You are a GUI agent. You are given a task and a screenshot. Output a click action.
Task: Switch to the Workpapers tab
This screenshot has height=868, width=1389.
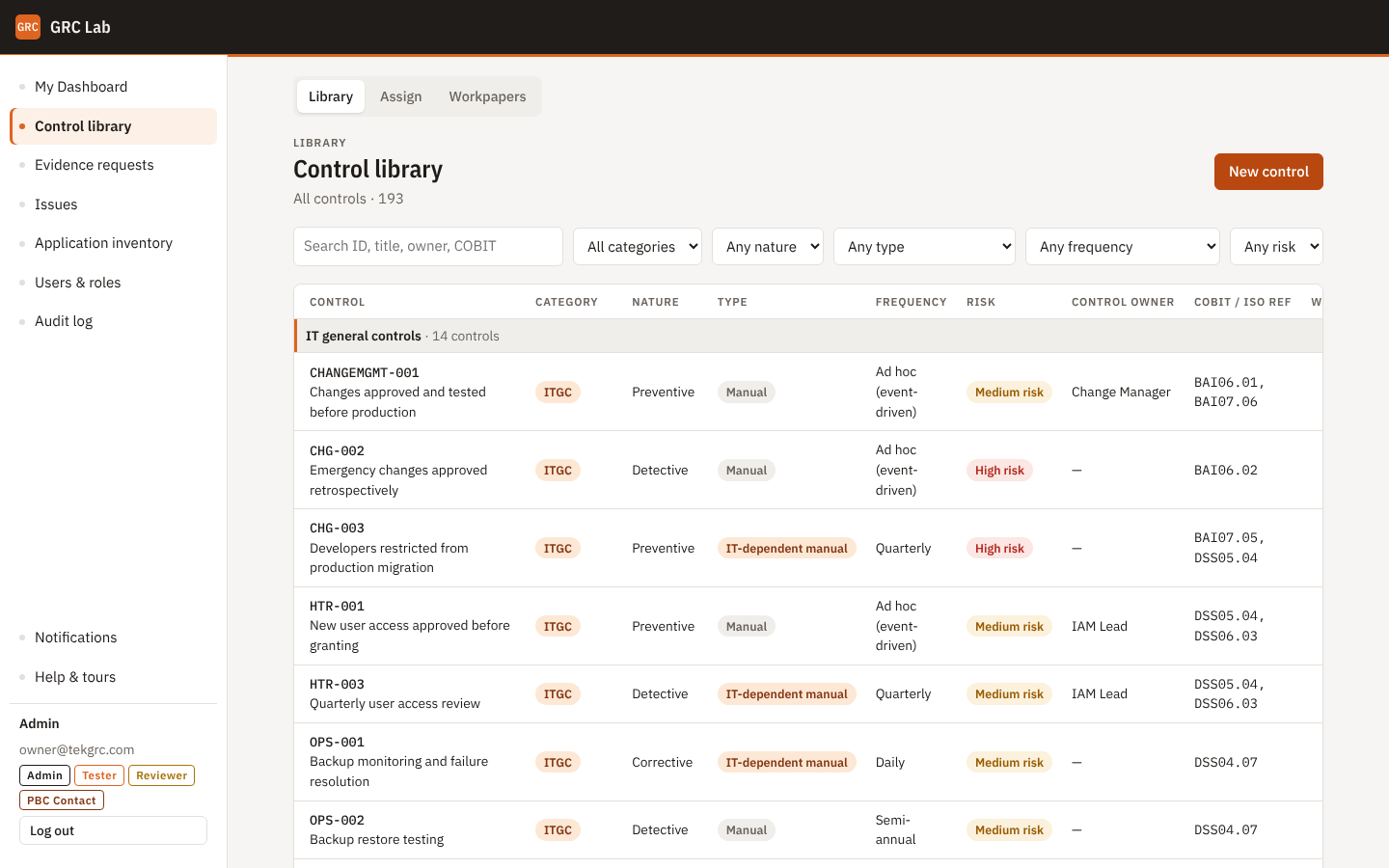pos(487,96)
